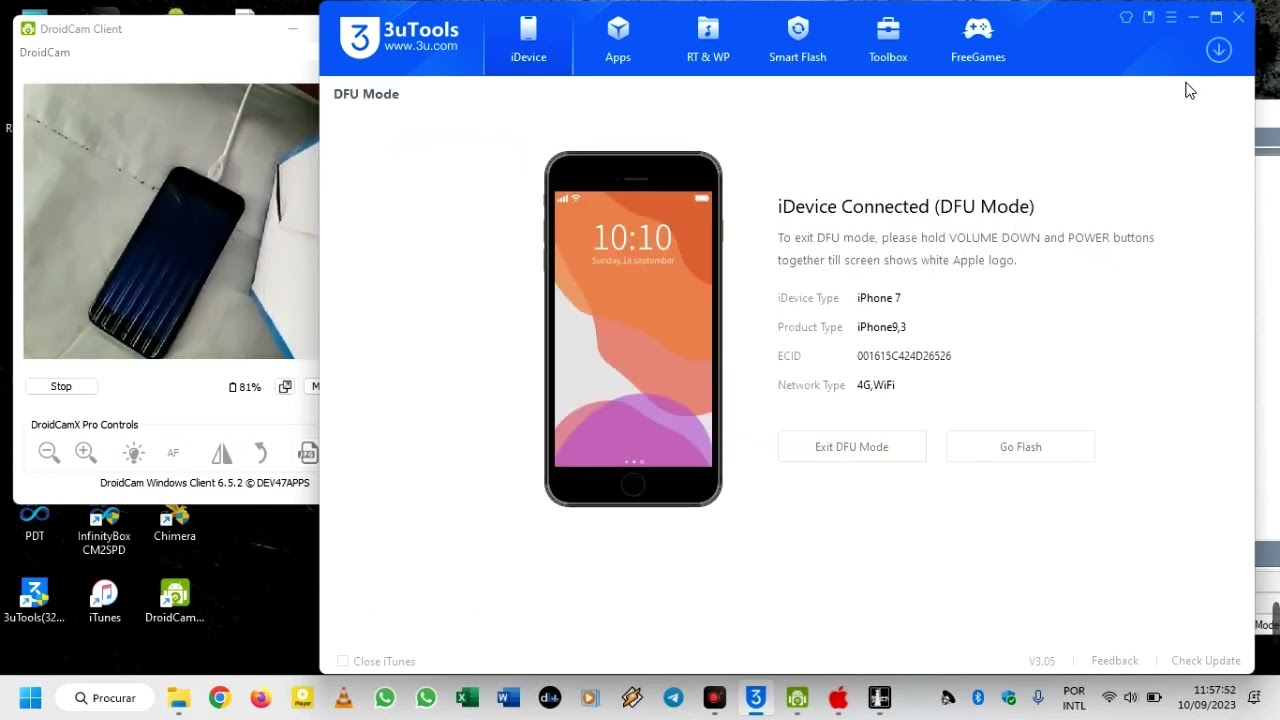Trigger DroidCam AF autofocus

click(173, 453)
